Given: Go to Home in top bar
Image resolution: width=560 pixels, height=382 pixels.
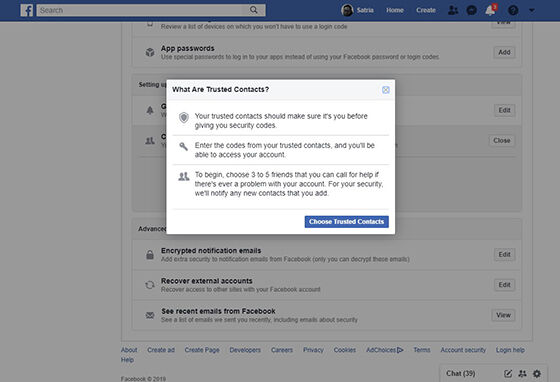Looking at the screenshot, I should coord(395,10).
